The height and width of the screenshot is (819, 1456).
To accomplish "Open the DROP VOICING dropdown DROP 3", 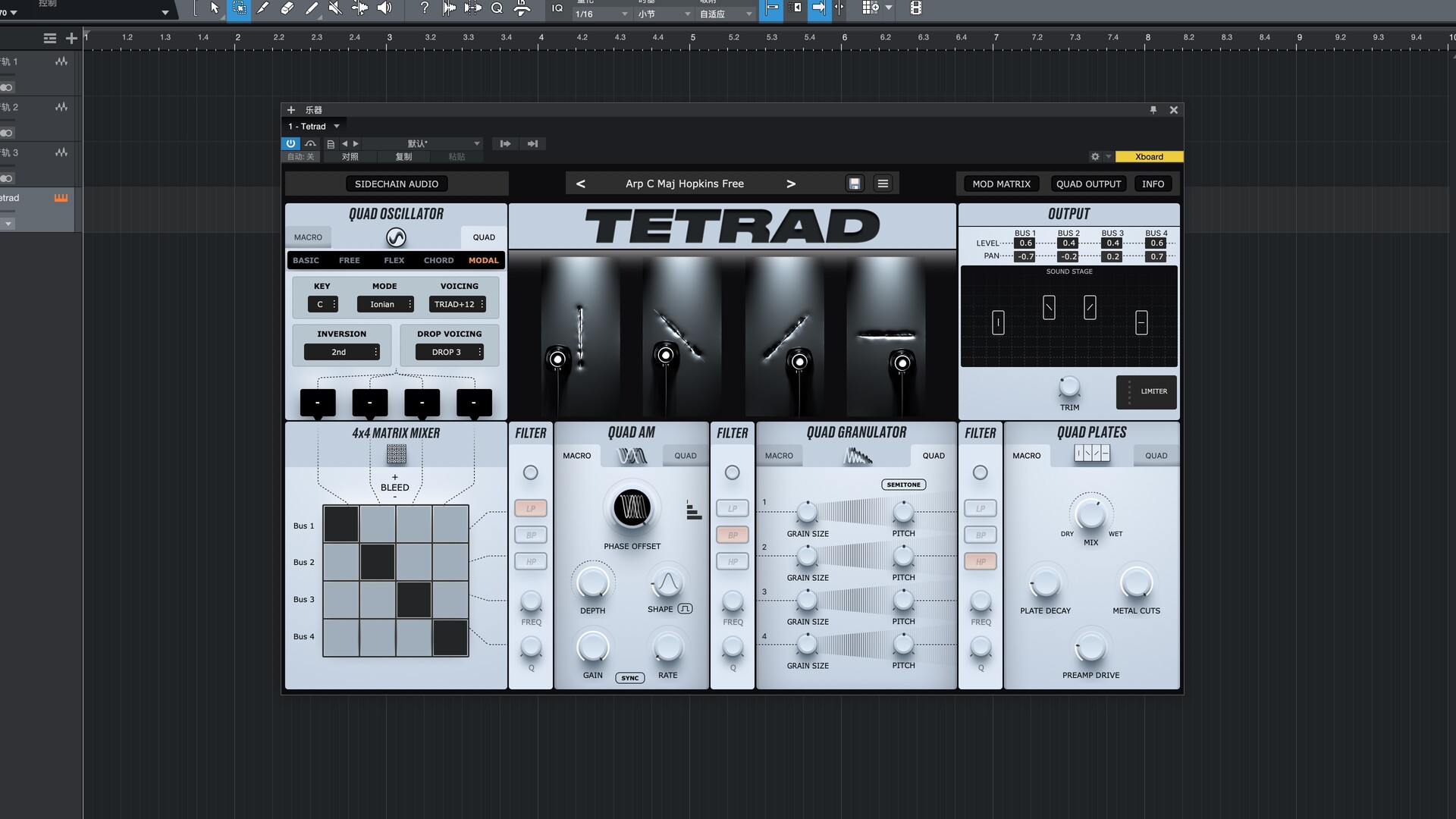I will [450, 352].
